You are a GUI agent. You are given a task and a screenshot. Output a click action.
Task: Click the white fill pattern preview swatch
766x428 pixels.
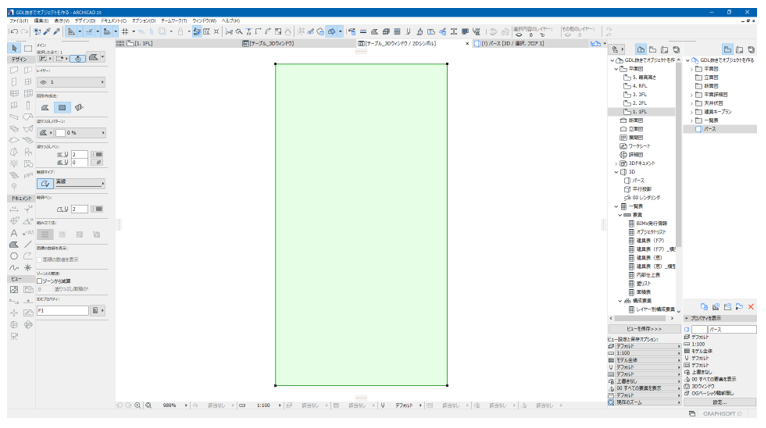tap(61, 133)
